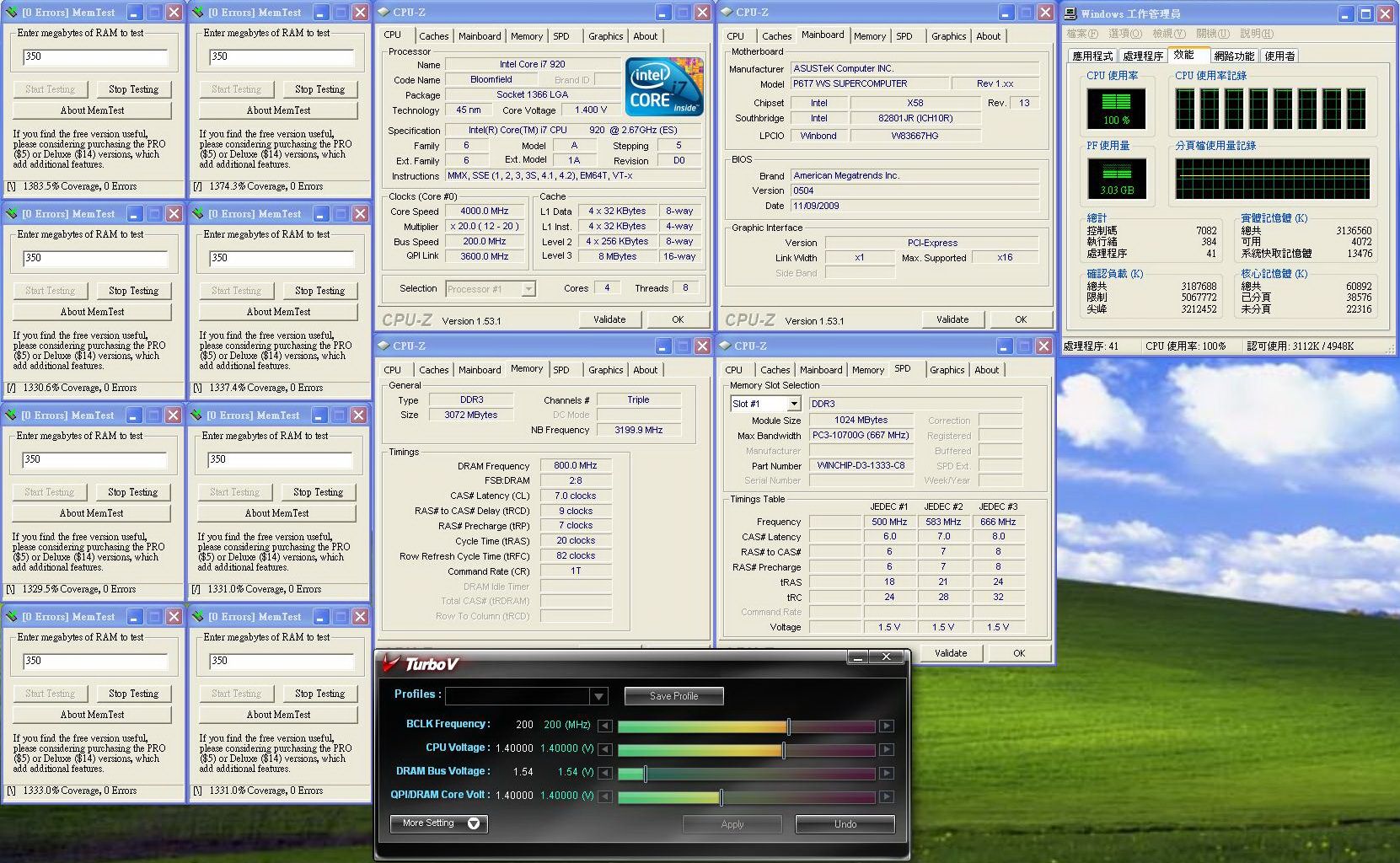Expand More Setting in TurboV
The width and height of the screenshot is (1400, 863).
[x=438, y=823]
